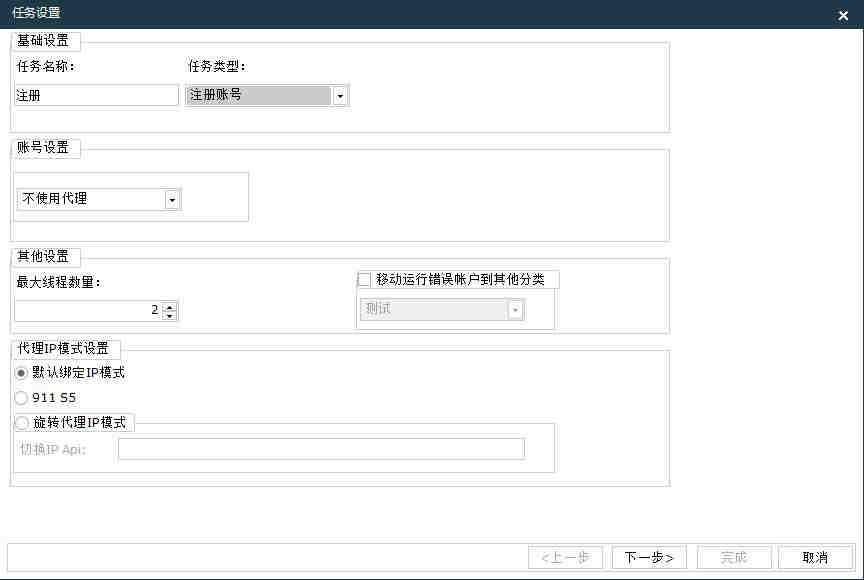Click the 切换IP Api input field

[321, 449]
